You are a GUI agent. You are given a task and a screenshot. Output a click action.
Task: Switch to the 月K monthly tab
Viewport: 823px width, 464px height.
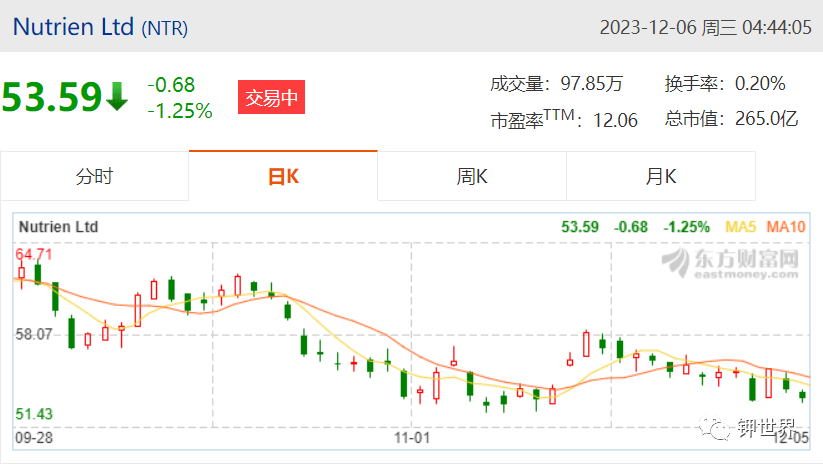[x=661, y=176]
